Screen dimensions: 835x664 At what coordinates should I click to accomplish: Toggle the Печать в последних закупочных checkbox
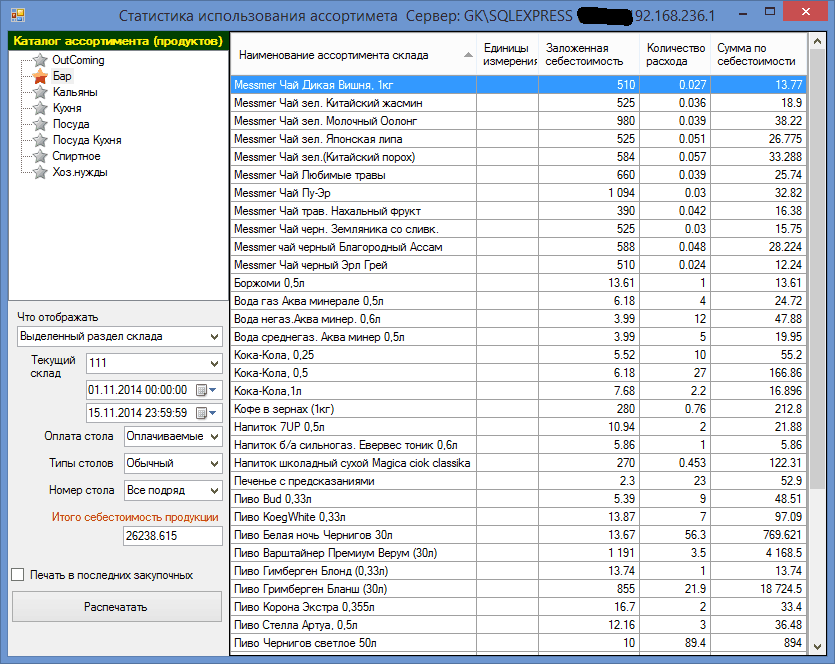point(18,575)
